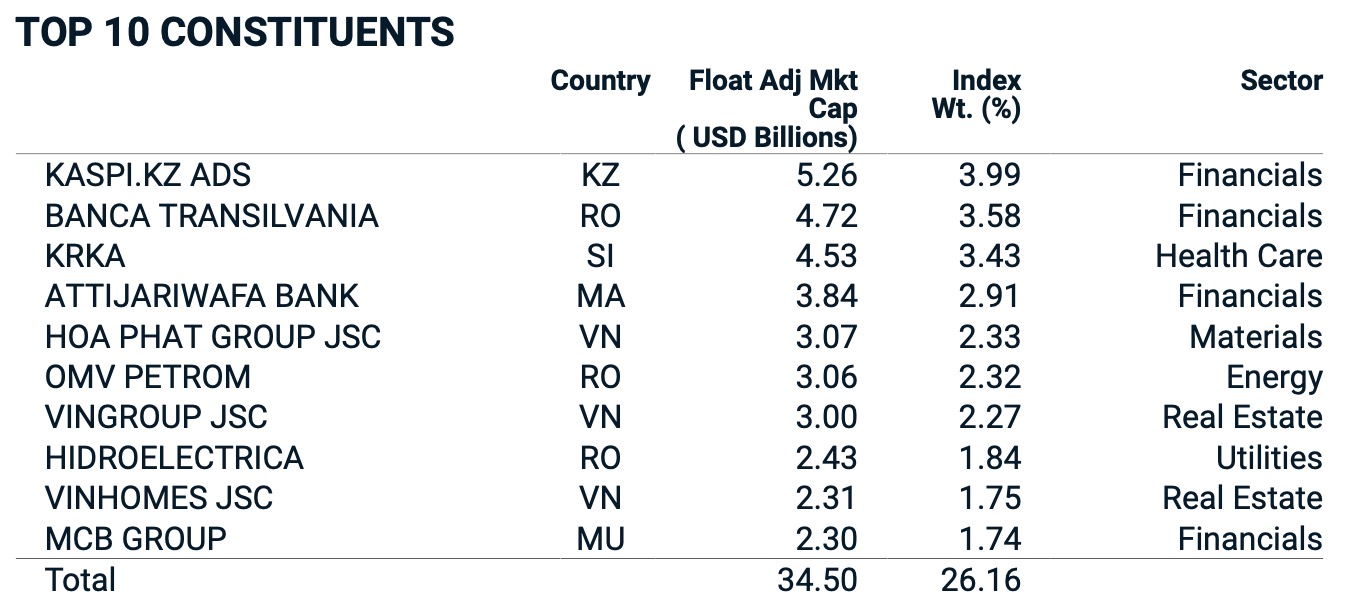This screenshot has width=1368, height=614.
Task: Click the Total row label
Action: pyautogui.click(x=80, y=580)
